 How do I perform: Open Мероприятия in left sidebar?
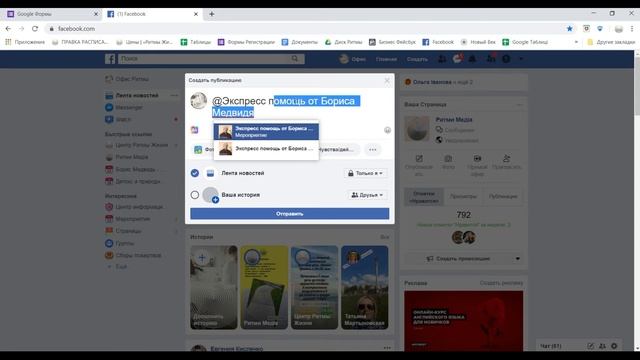pyautogui.click(x=127, y=219)
